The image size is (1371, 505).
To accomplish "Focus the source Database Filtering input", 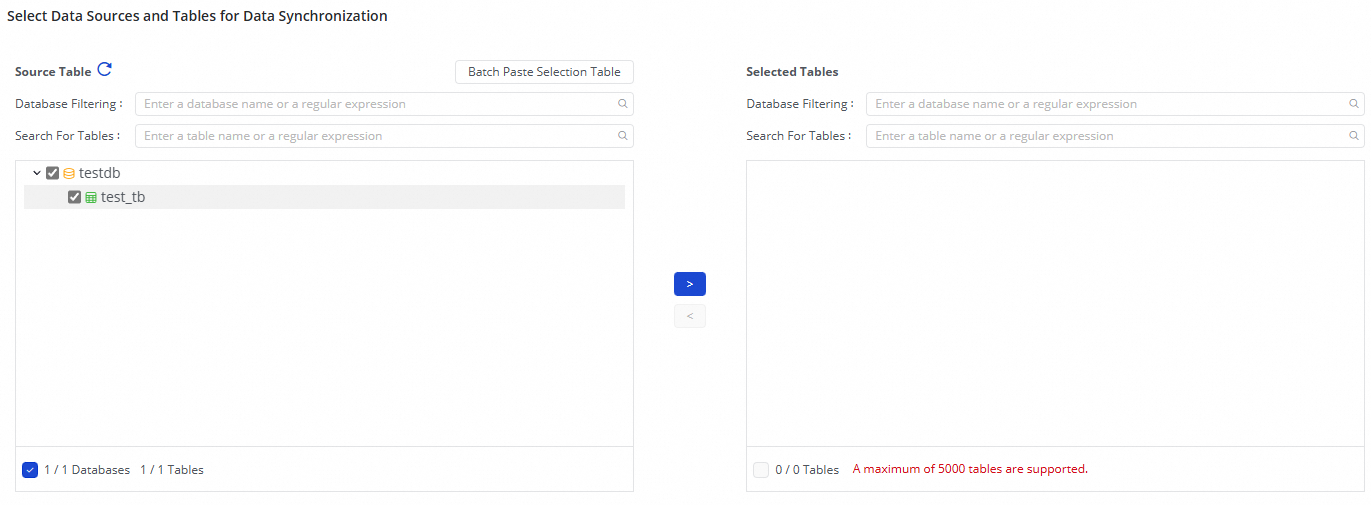I will 375,104.
